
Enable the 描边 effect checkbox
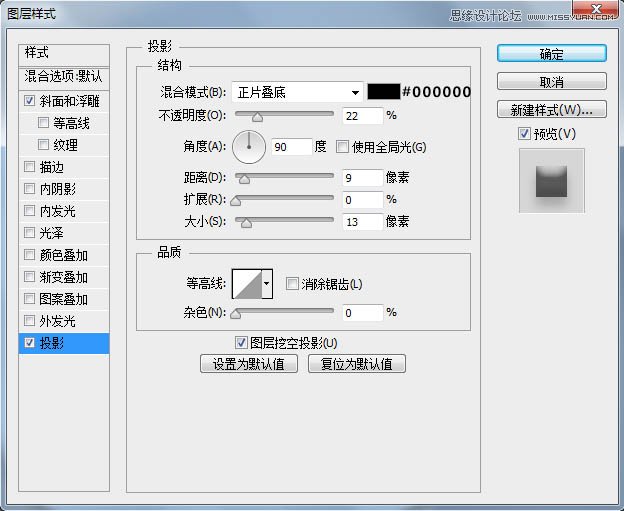29,166
